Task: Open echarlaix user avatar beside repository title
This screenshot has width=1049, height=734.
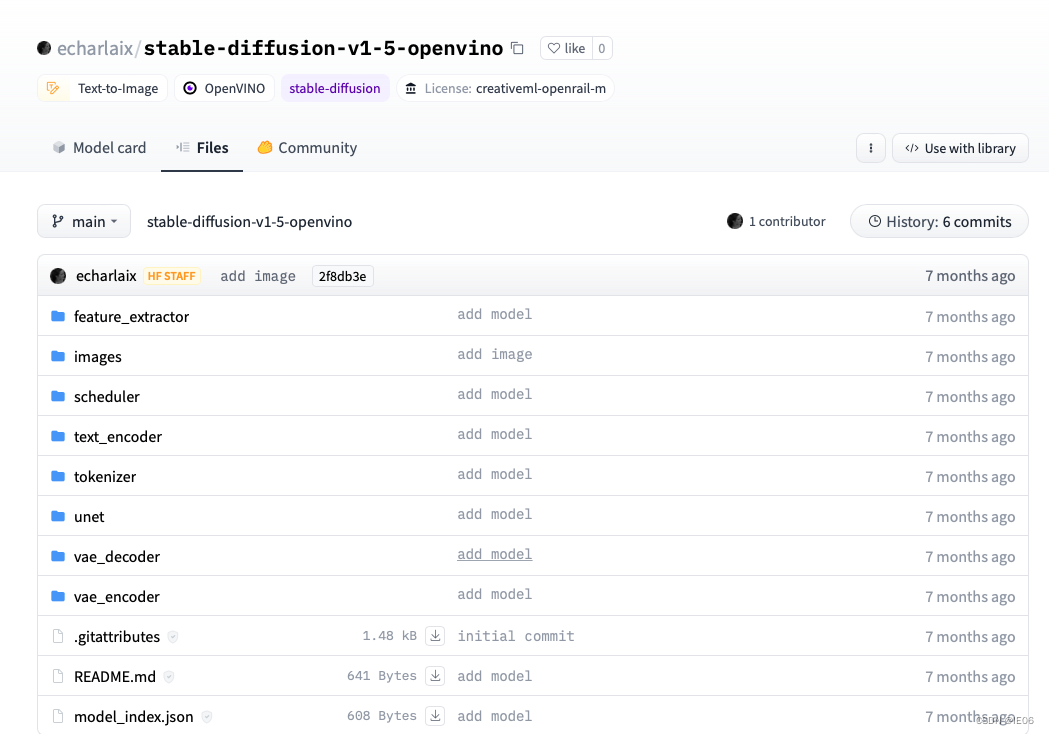Action: [44, 48]
